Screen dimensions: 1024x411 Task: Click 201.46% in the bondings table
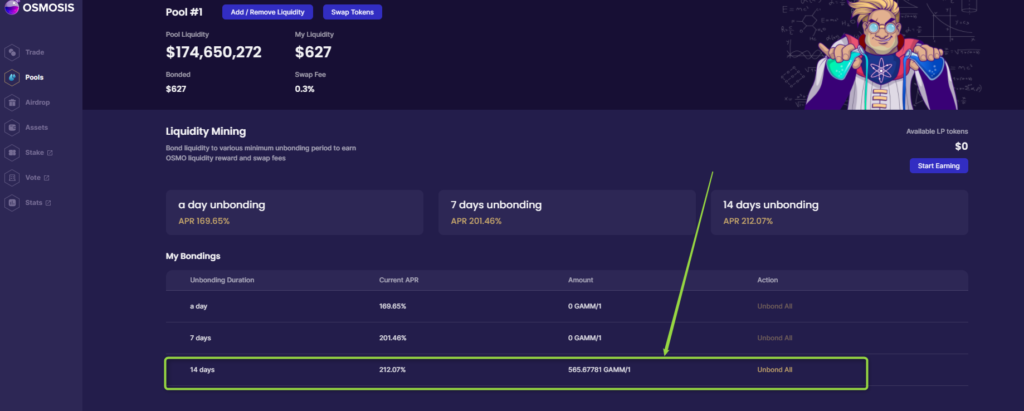(392, 338)
